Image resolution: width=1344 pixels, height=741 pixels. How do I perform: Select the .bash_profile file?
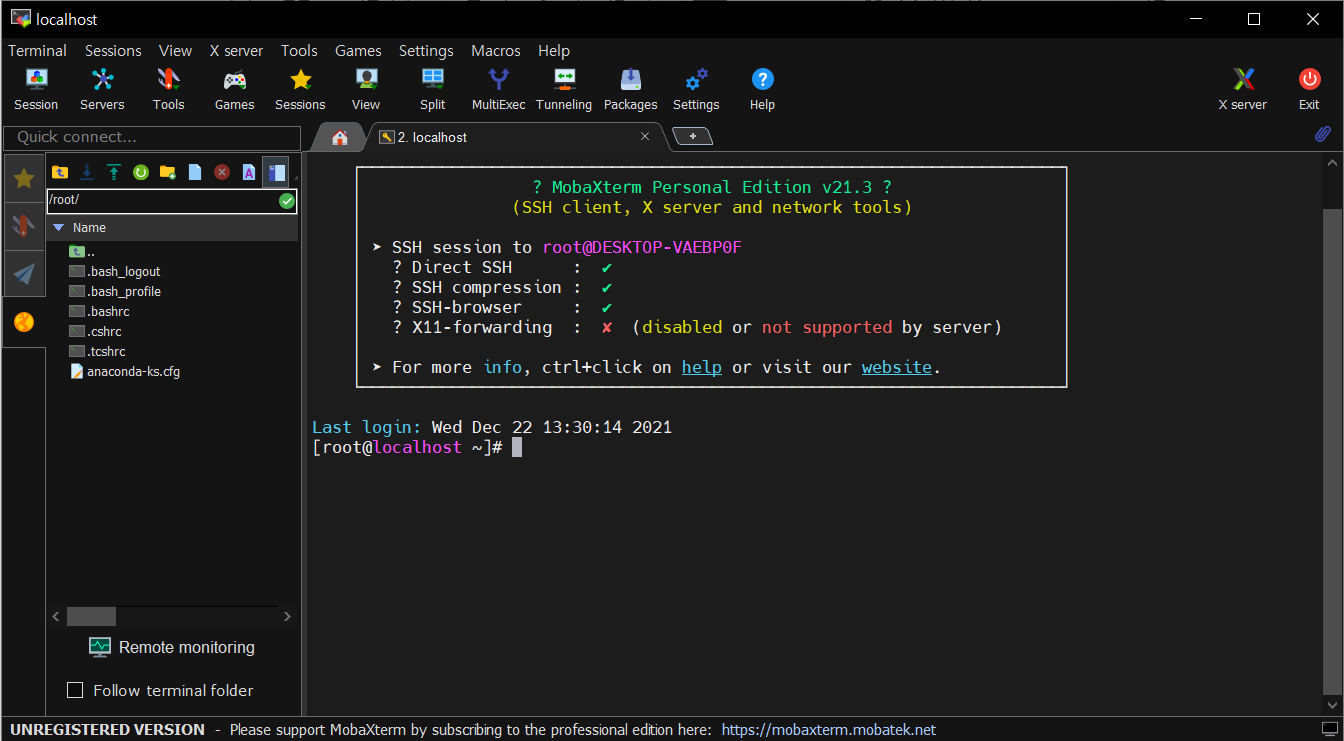click(x=115, y=291)
